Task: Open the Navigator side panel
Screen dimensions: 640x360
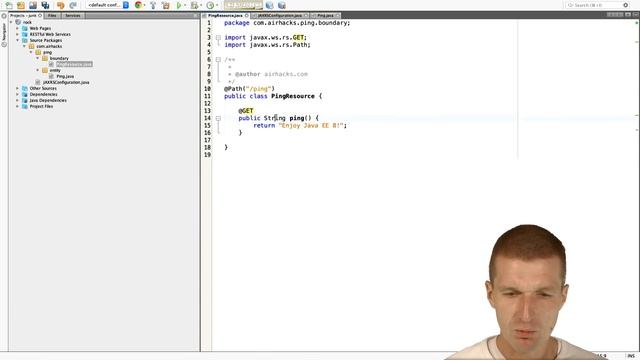Action: click(x=4, y=31)
